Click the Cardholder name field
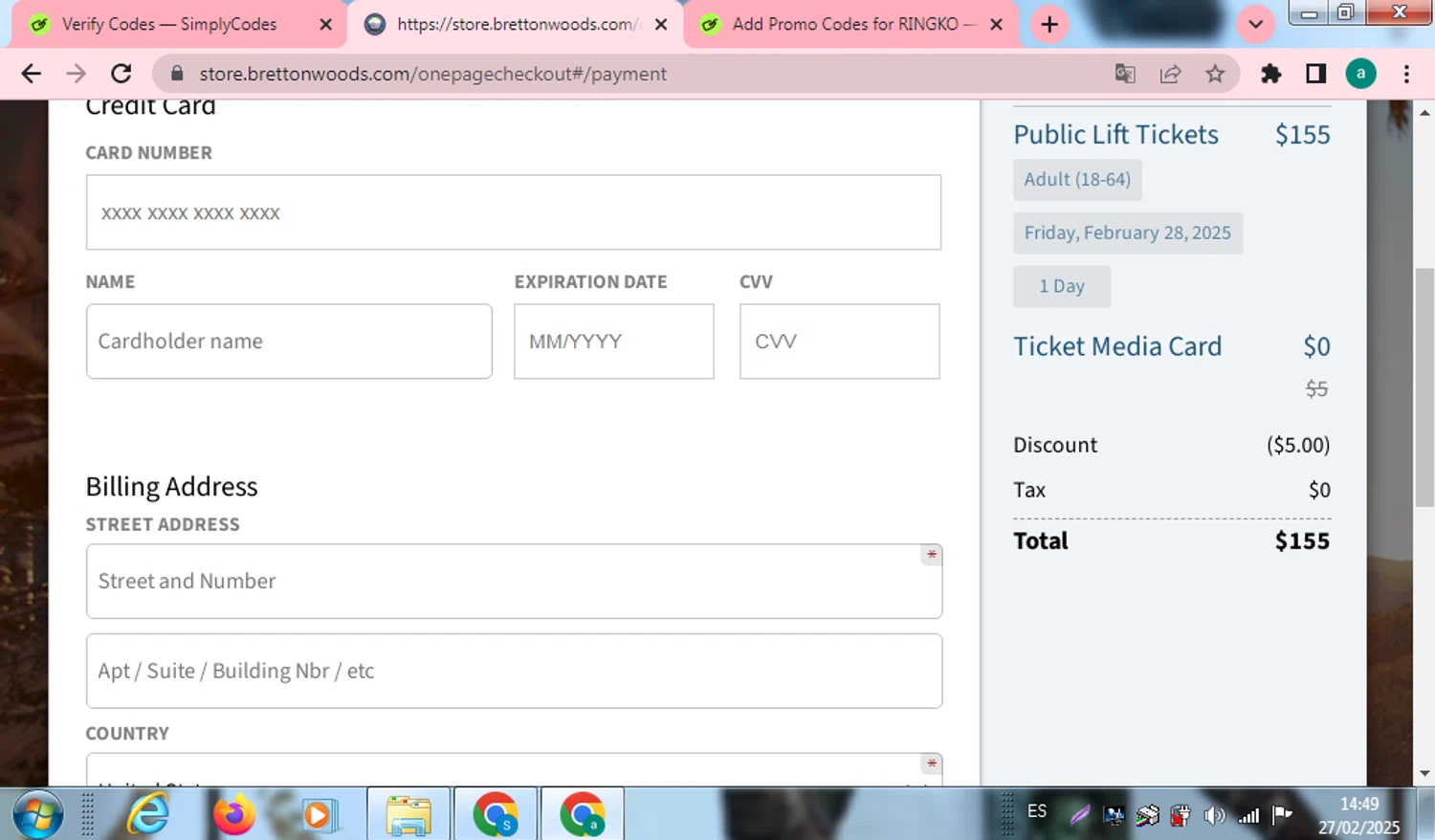 [x=289, y=342]
